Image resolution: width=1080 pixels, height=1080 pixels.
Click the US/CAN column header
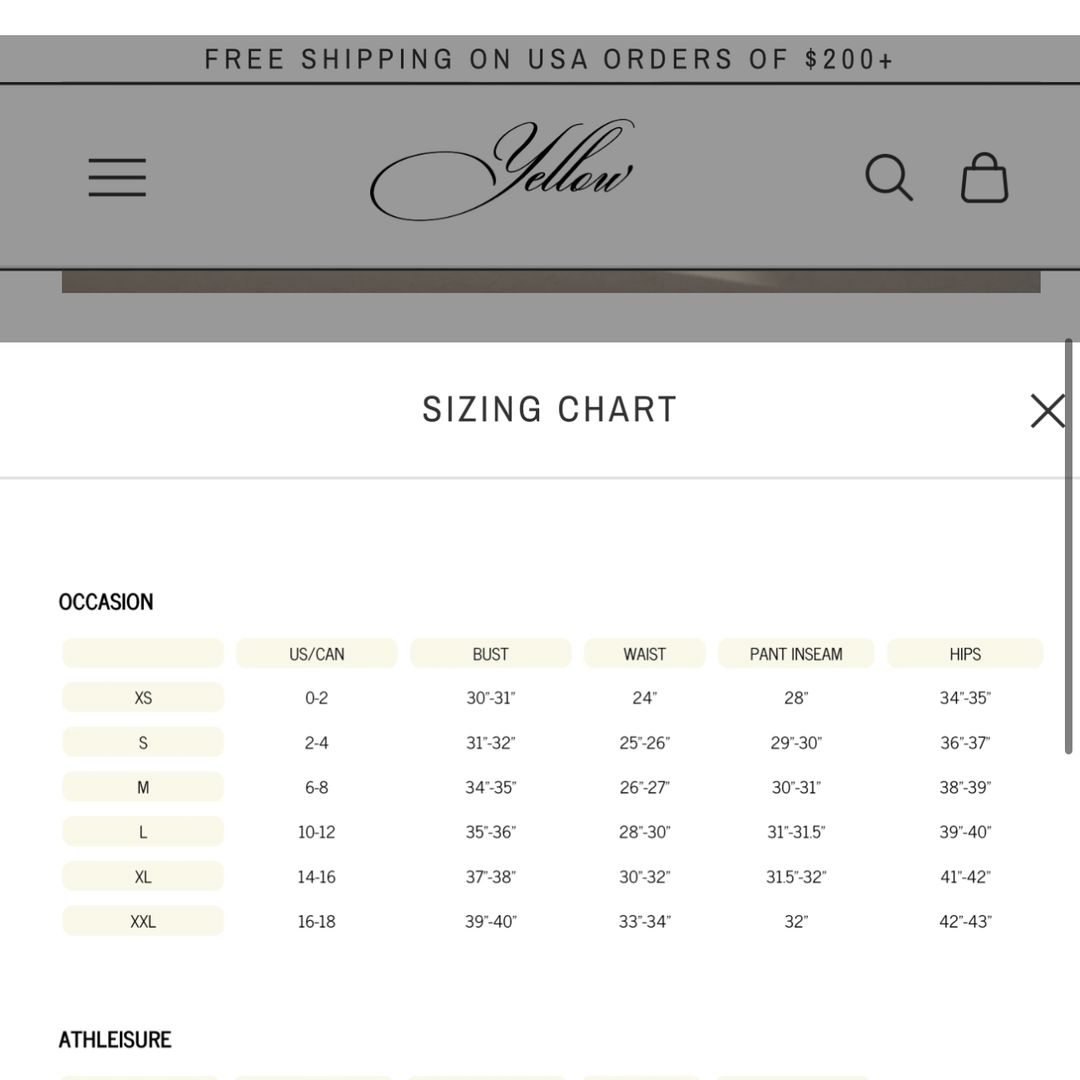point(317,654)
